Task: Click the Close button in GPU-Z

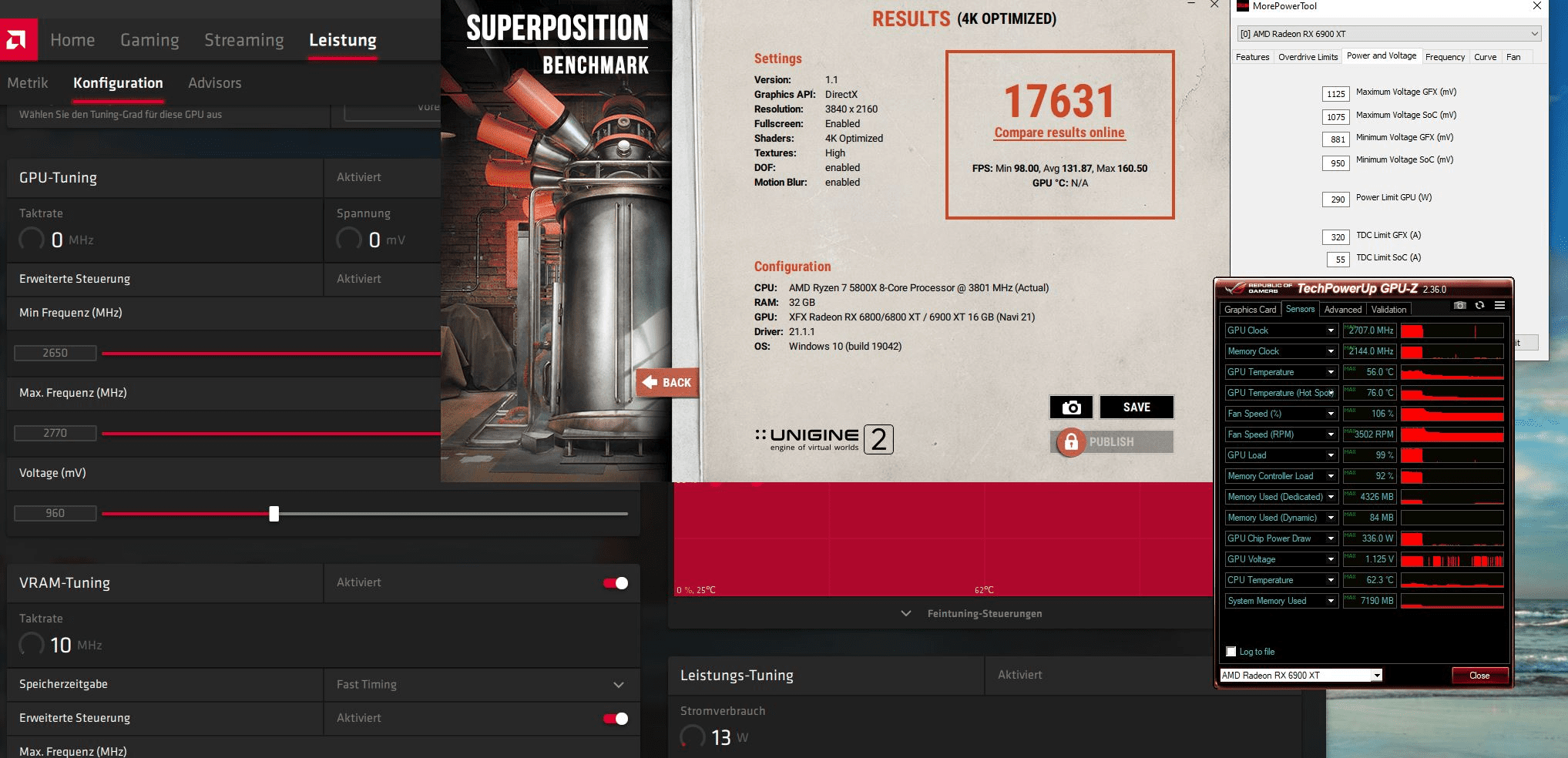Action: pyautogui.click(x=1479, y=676)
